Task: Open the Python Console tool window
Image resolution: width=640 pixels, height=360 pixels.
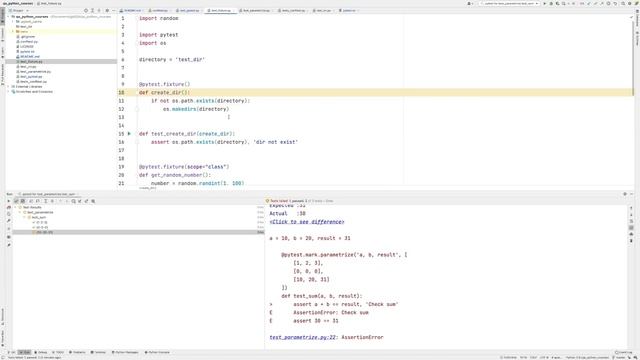Action: point(157,352)
